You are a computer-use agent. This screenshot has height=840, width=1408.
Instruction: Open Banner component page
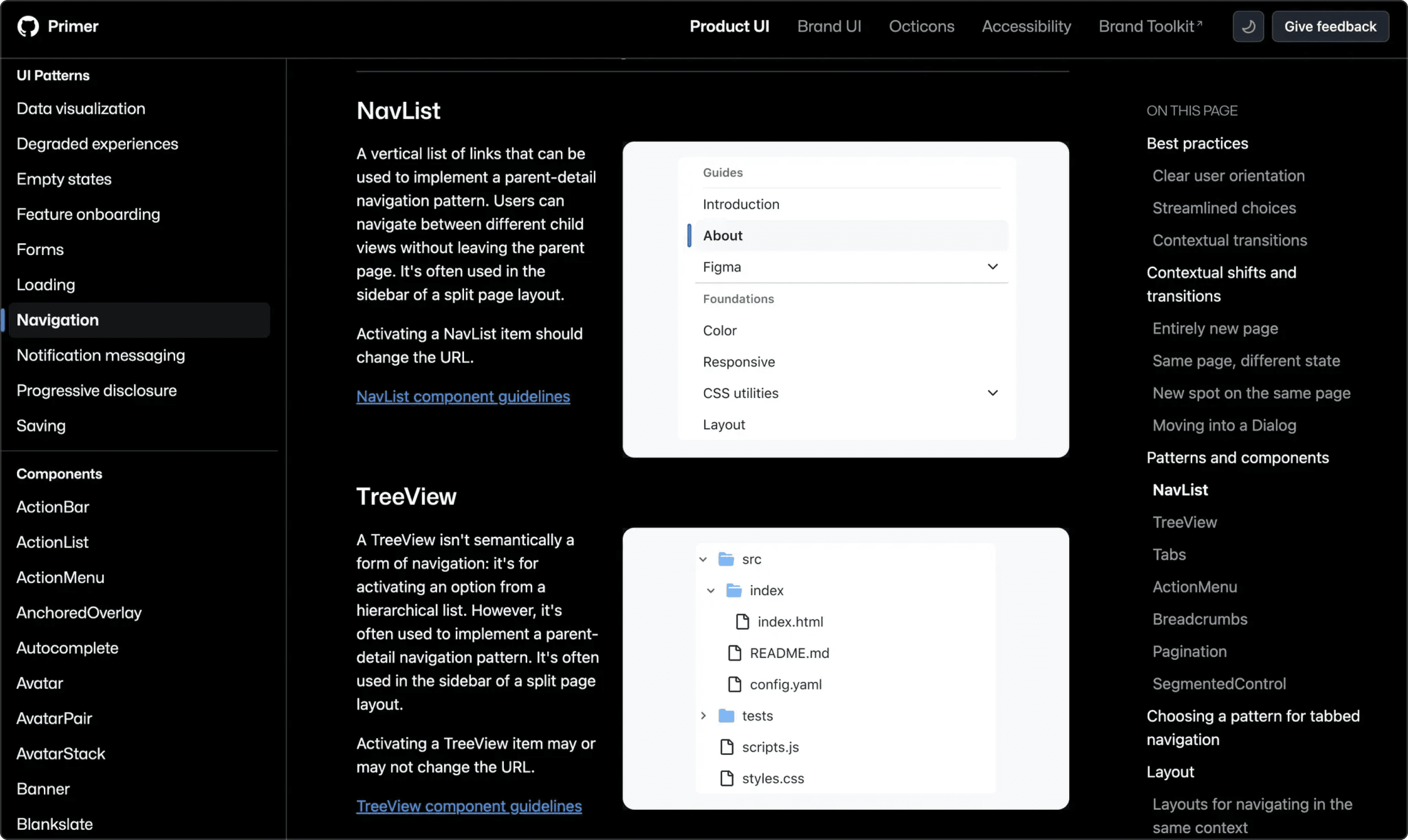pyautogui.click(x=43, y=789)
